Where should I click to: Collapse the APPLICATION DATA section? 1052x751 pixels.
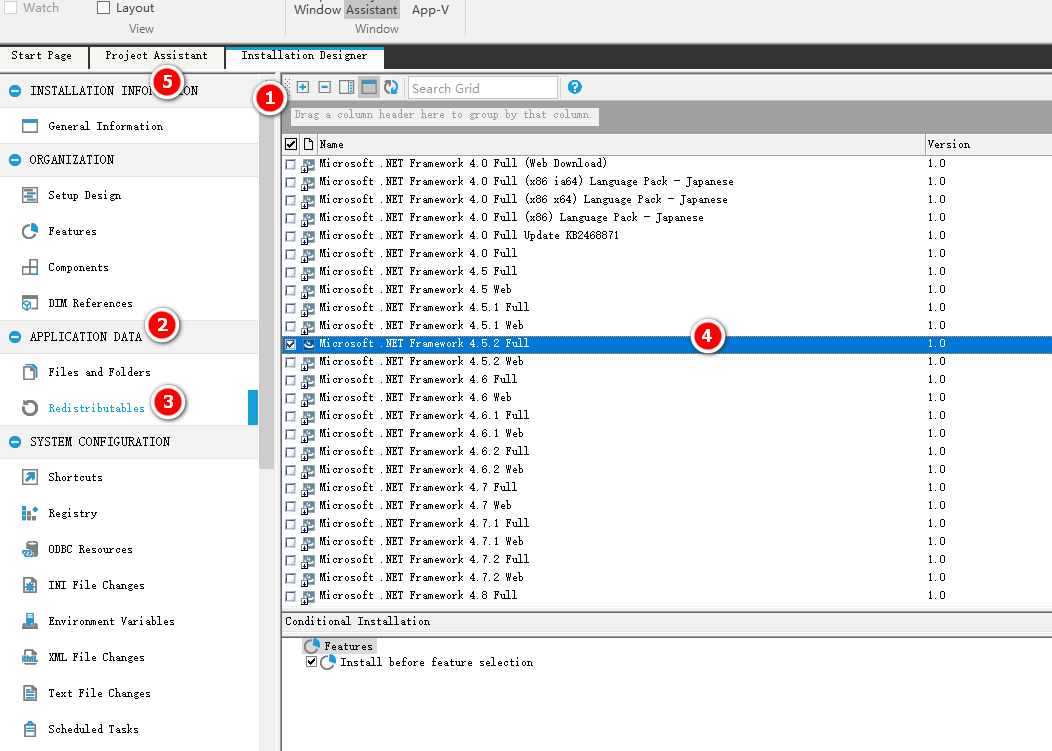[x=15, y=337]
